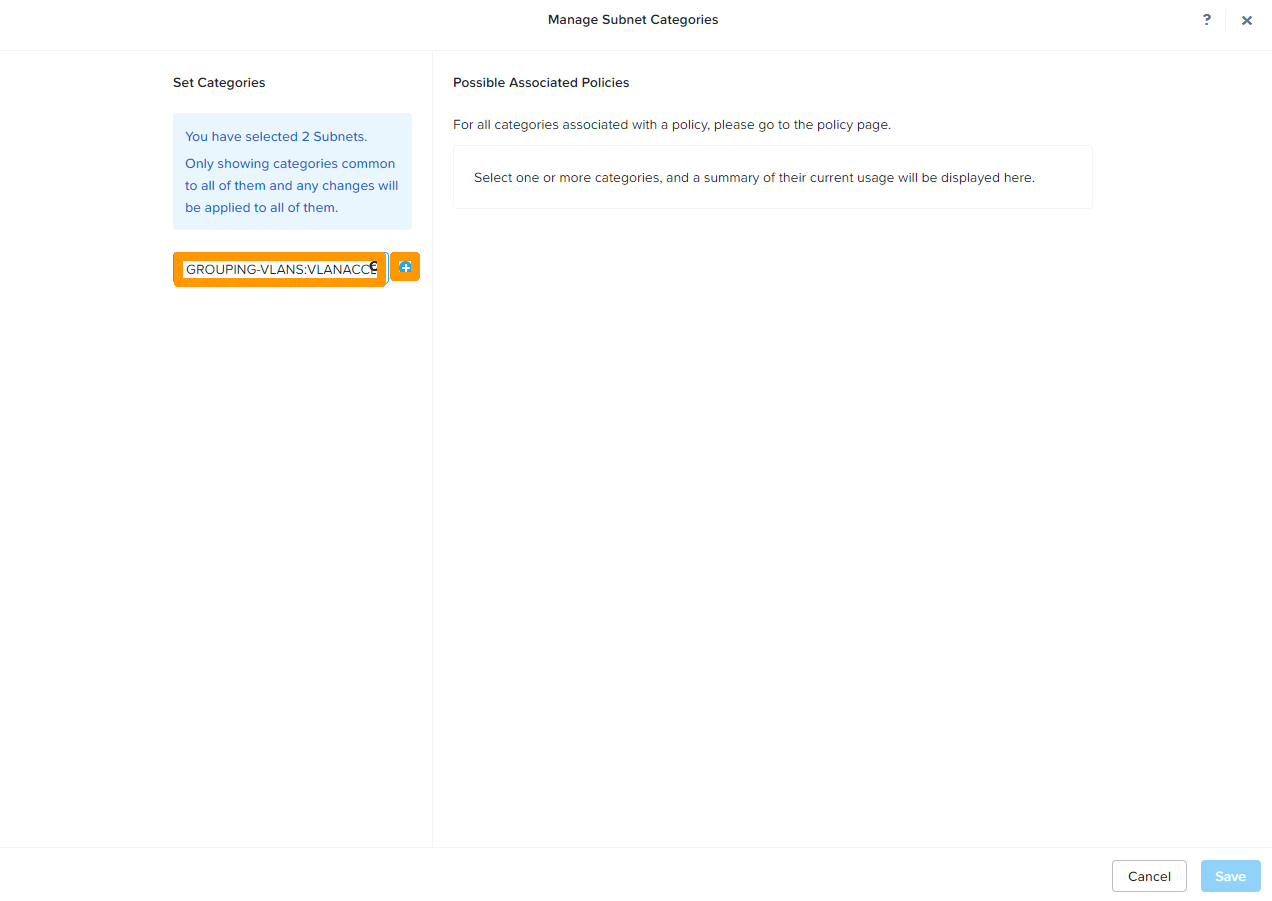Click the Set Categories heading
This screenshot has width=1272, height=901.
click(x=219, y=82)
